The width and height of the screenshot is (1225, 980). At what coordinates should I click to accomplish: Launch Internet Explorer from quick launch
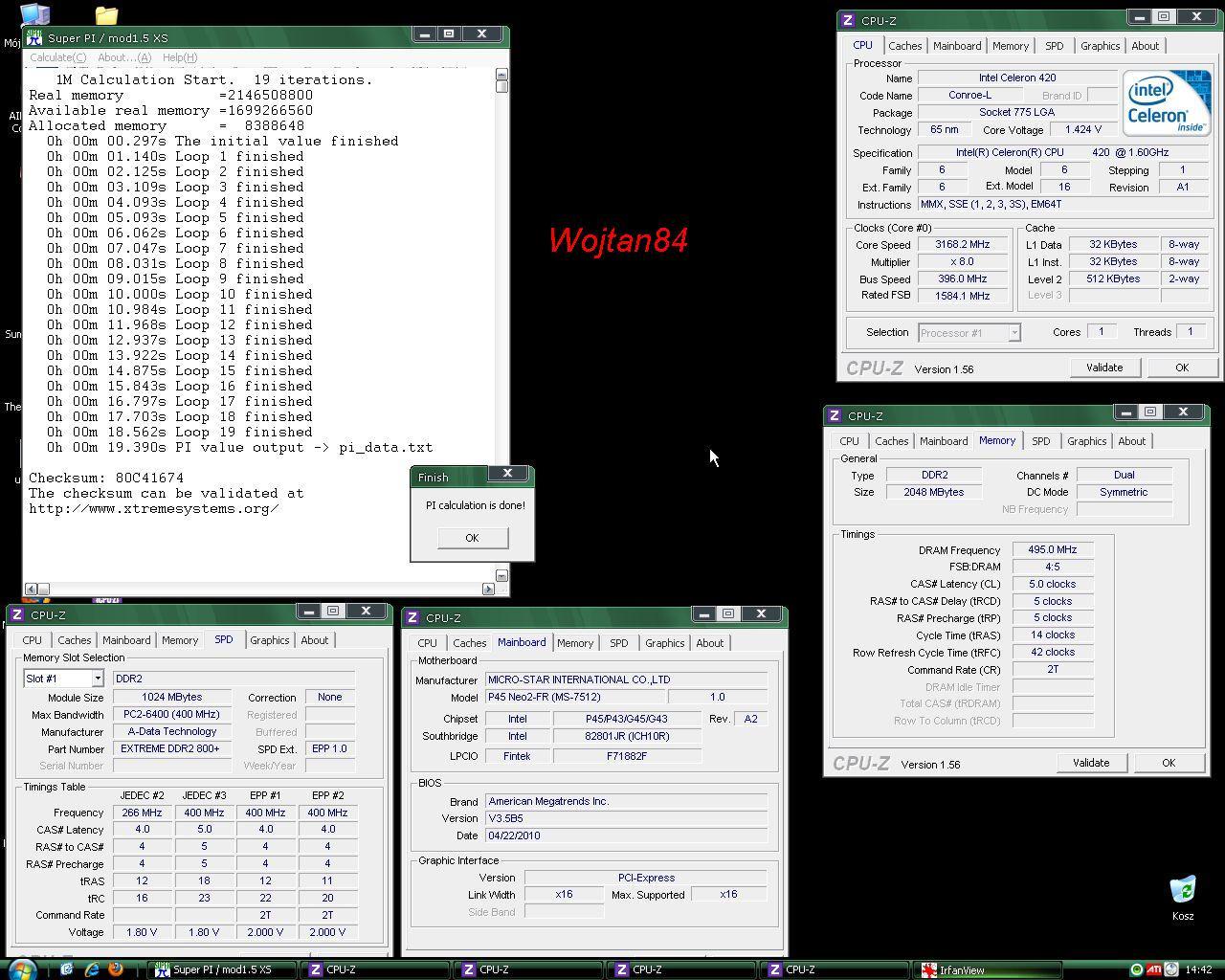tap(92, 969)
